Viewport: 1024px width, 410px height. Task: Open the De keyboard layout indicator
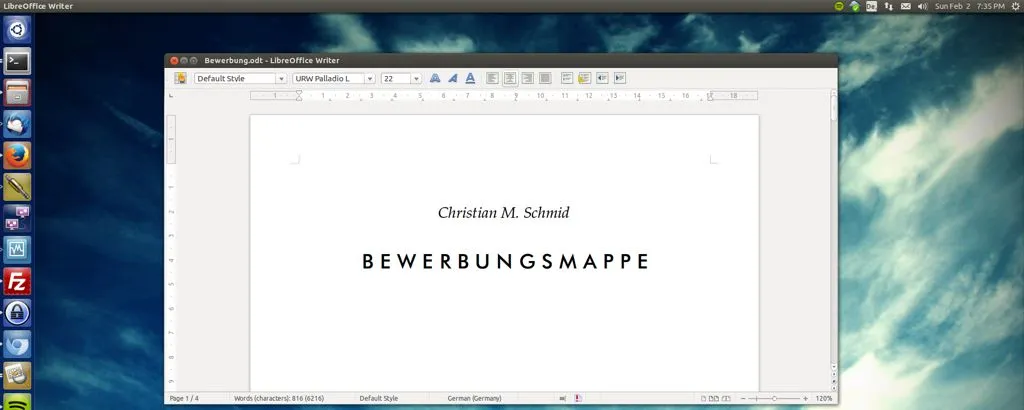coord(871,6)
